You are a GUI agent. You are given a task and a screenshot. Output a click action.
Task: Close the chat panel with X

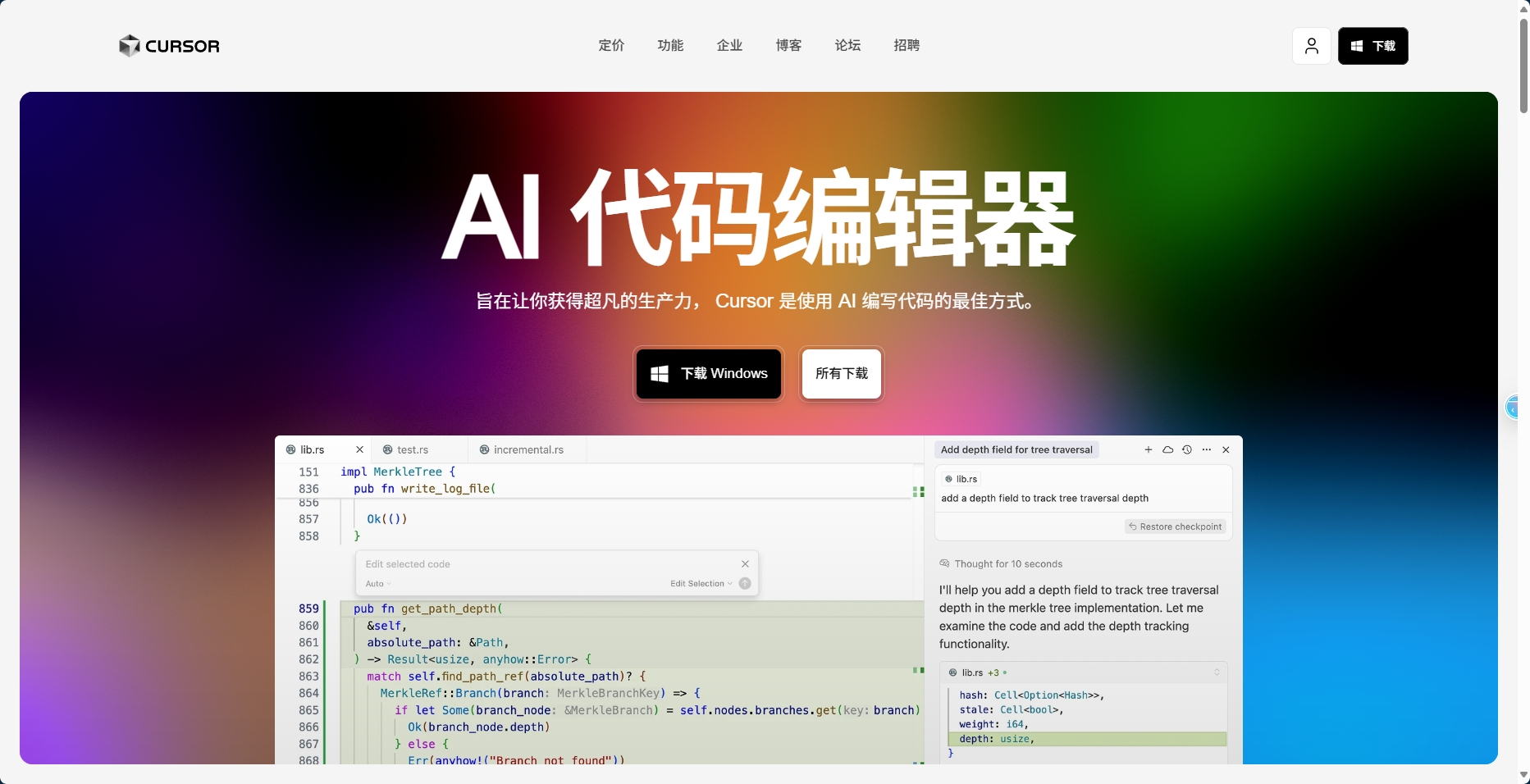(x=1226, y=449)
